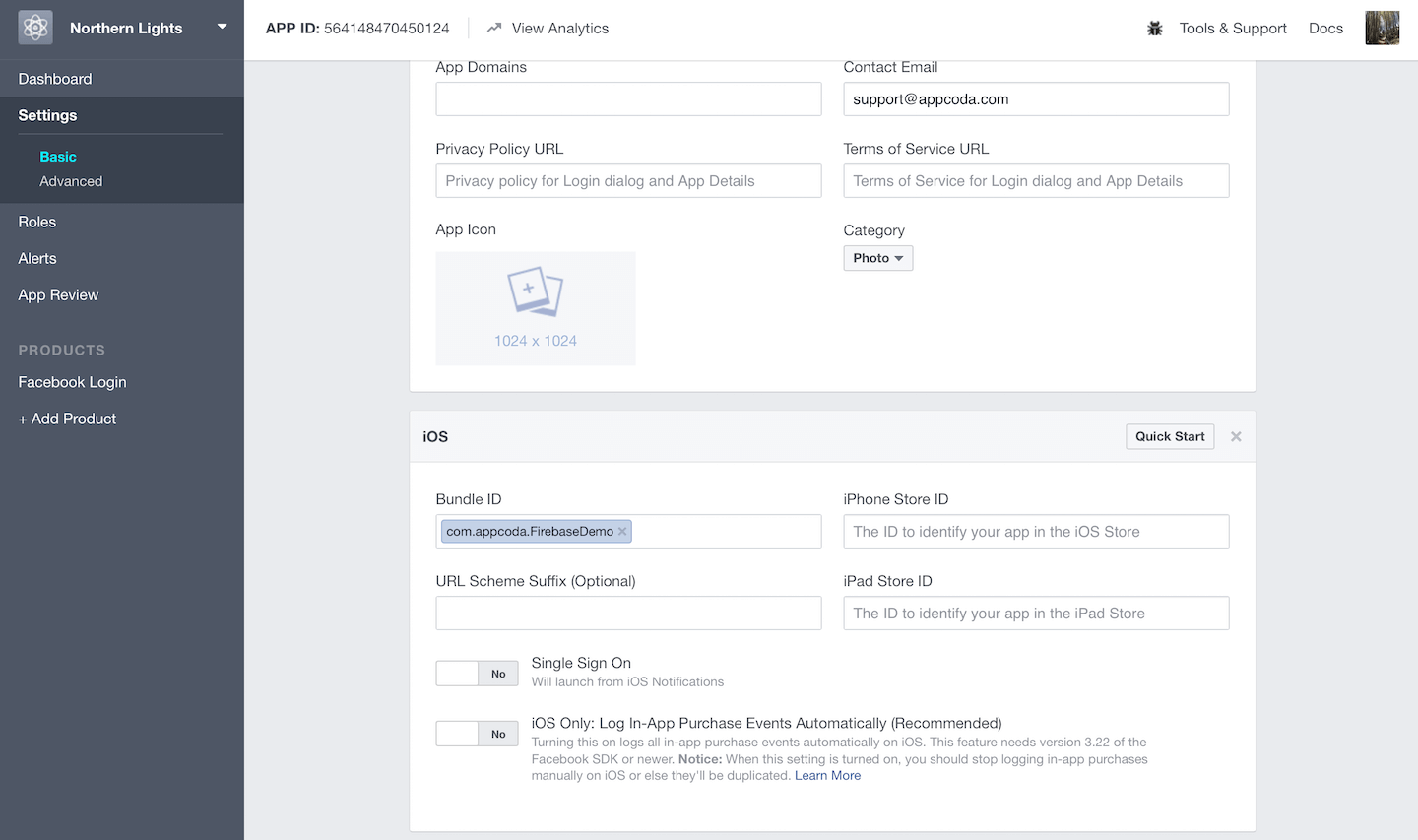
Task: Upload App Icon 1024 x 1024 placeholder
Action: [536, 308]
